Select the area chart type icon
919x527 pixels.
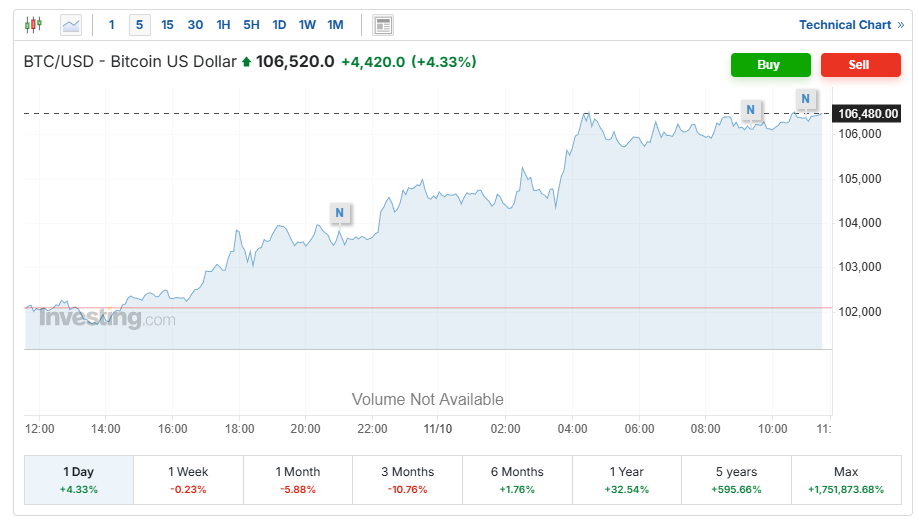(71, 25)
